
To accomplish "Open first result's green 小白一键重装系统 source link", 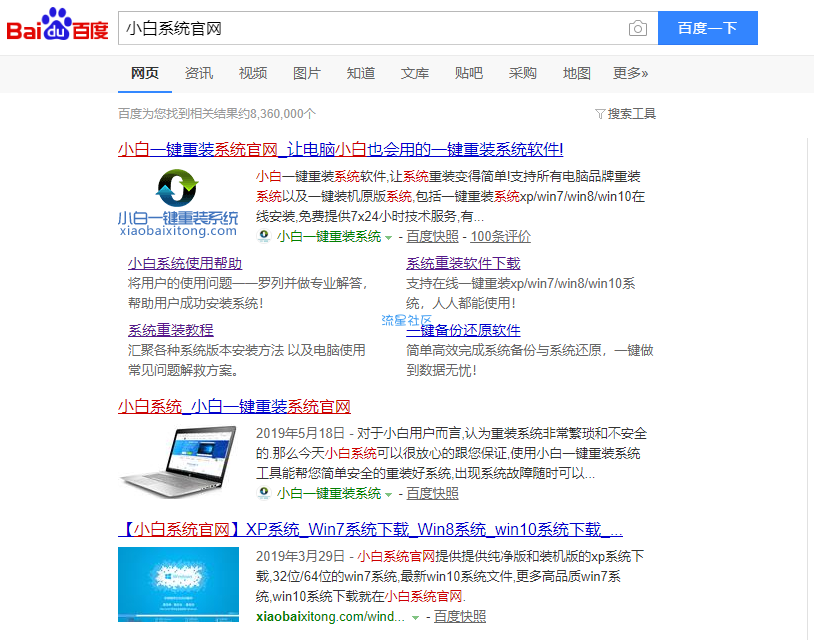I will point(329,237).
